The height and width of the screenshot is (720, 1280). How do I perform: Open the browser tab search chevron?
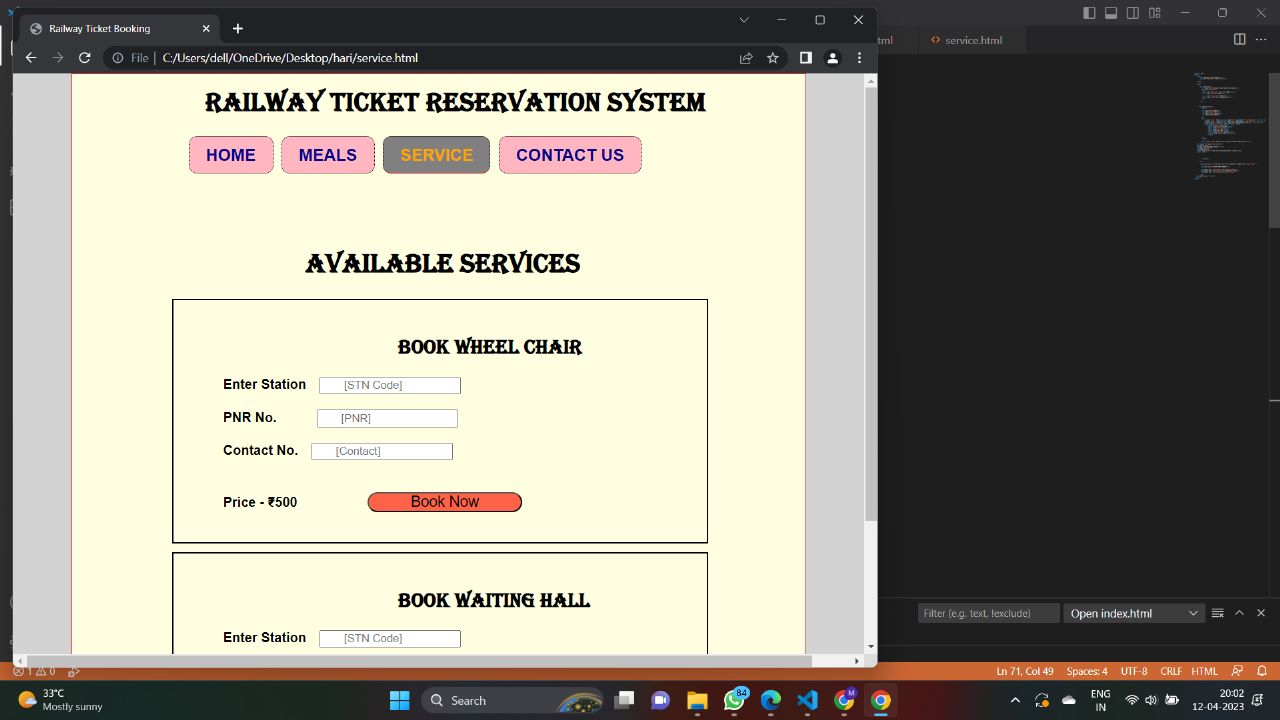pos(743,20)
